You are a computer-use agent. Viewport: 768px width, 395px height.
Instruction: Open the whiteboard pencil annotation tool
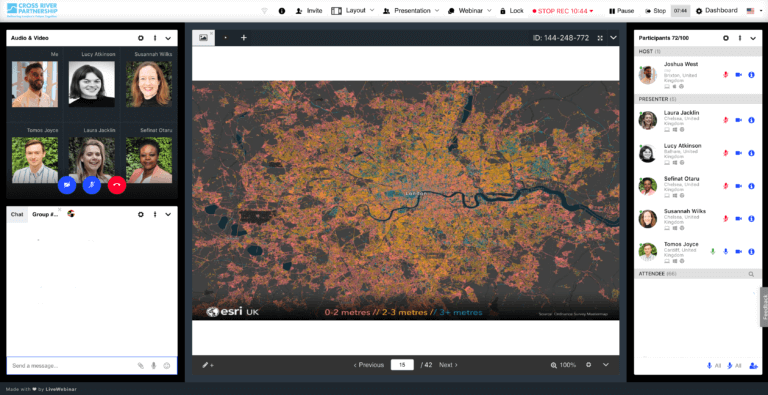pyautogui.click(x=208, y=365)
